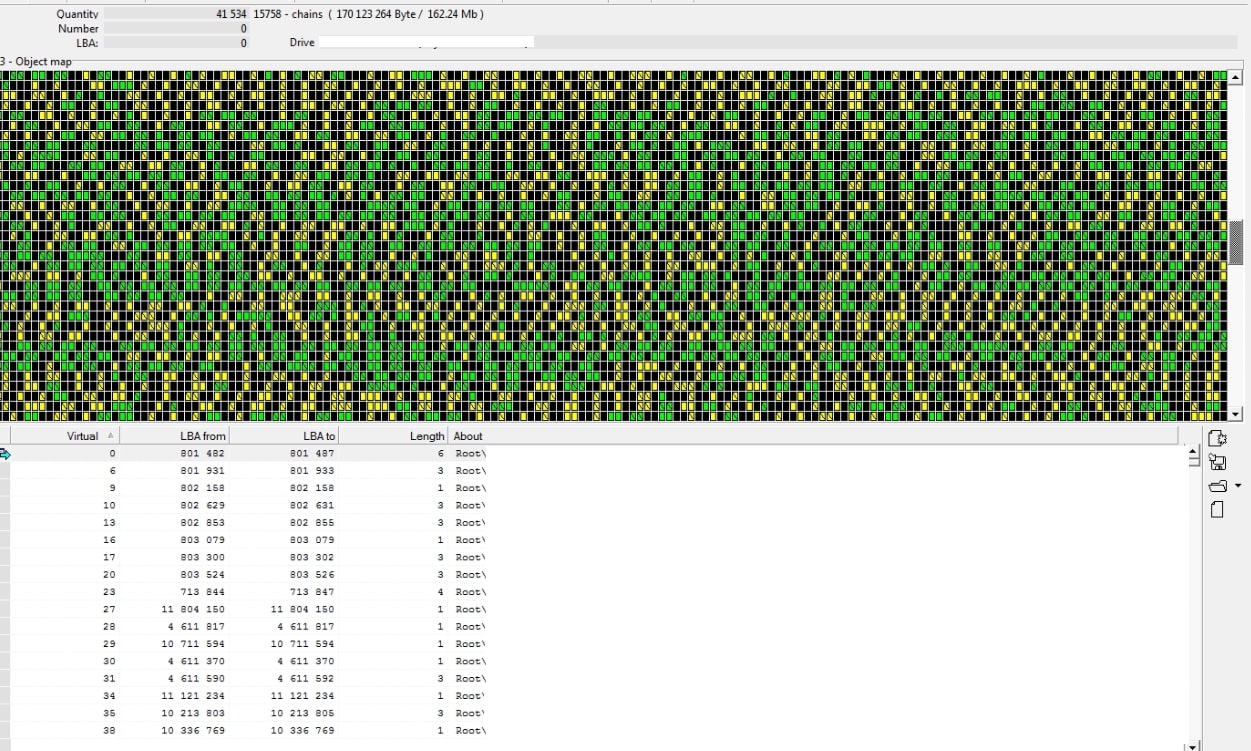Click the blank page icon
This screenshot has width=1251, height=751.
click(1217, 510)
